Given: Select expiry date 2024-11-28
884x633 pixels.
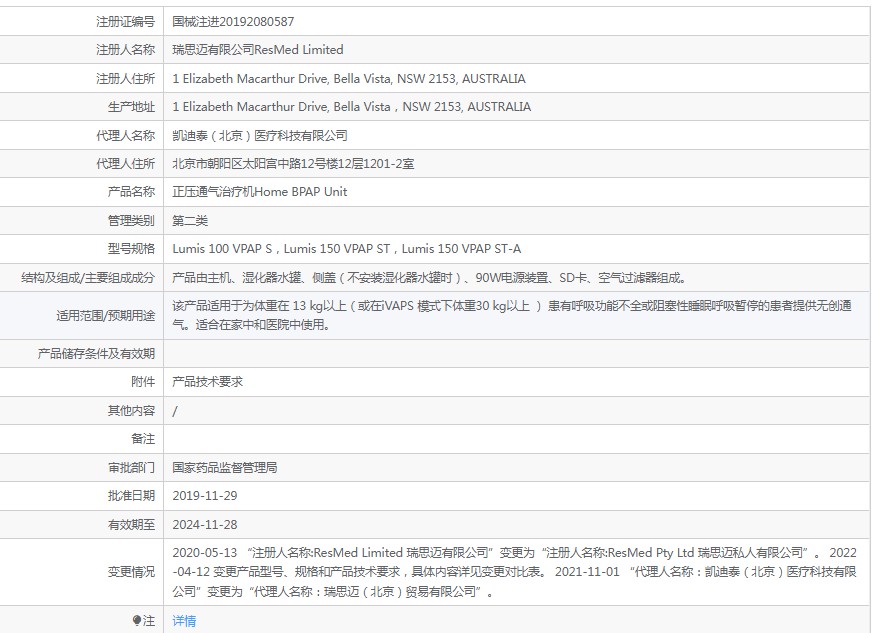Looking at the screenshot, I should click(x=205, y=524).
